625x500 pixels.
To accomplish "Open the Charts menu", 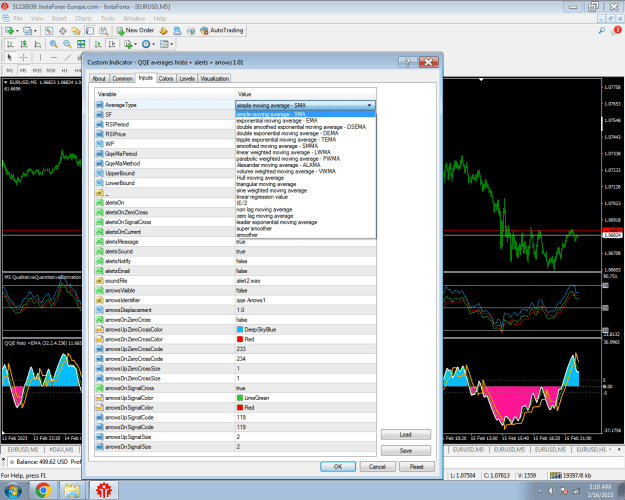I will pyautogui.click(x=83, y=18).
